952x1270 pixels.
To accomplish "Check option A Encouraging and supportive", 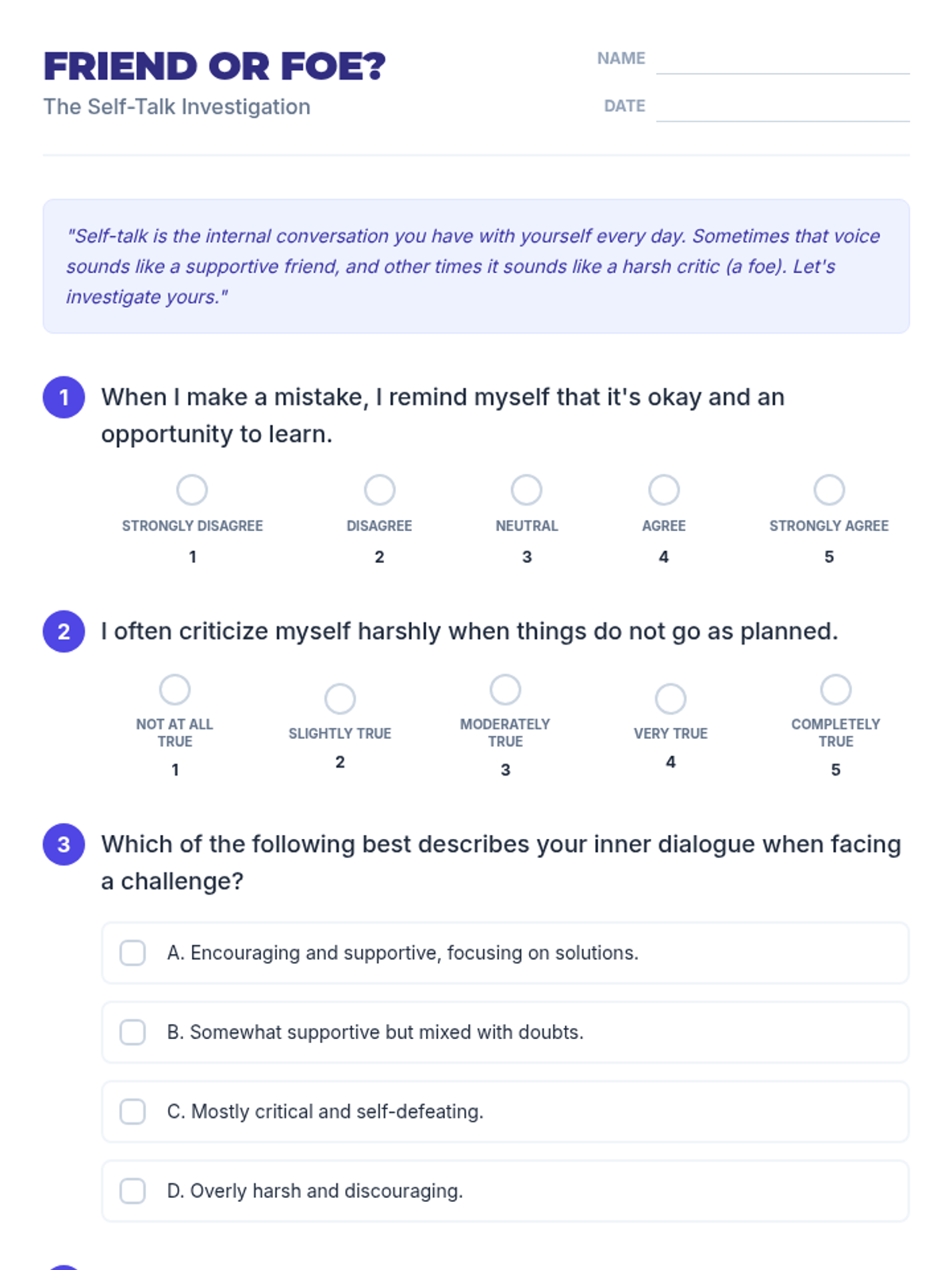I will [132, 952].
